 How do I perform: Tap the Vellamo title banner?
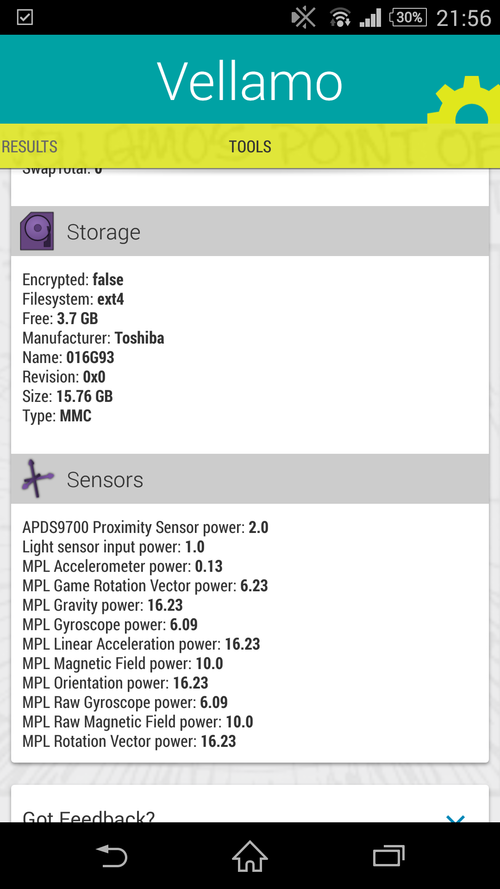[250, 80]
